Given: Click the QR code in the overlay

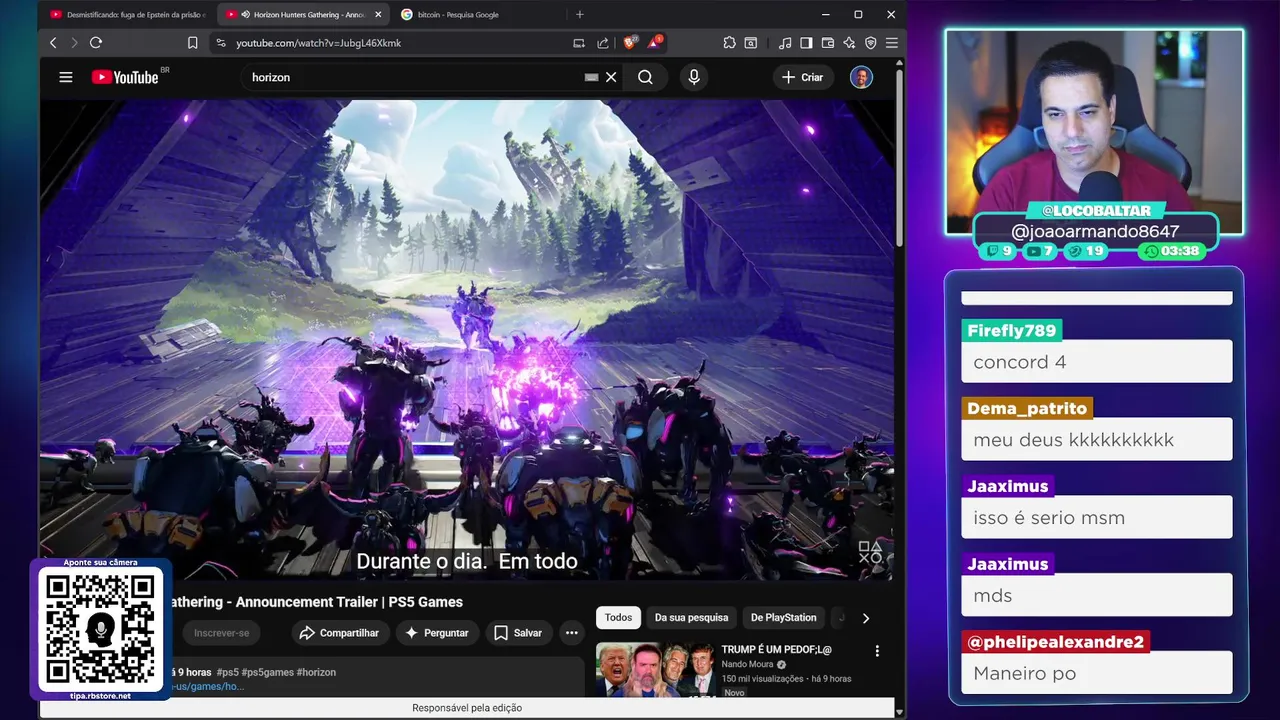Looking at the screenshot, I should (101, 630).
